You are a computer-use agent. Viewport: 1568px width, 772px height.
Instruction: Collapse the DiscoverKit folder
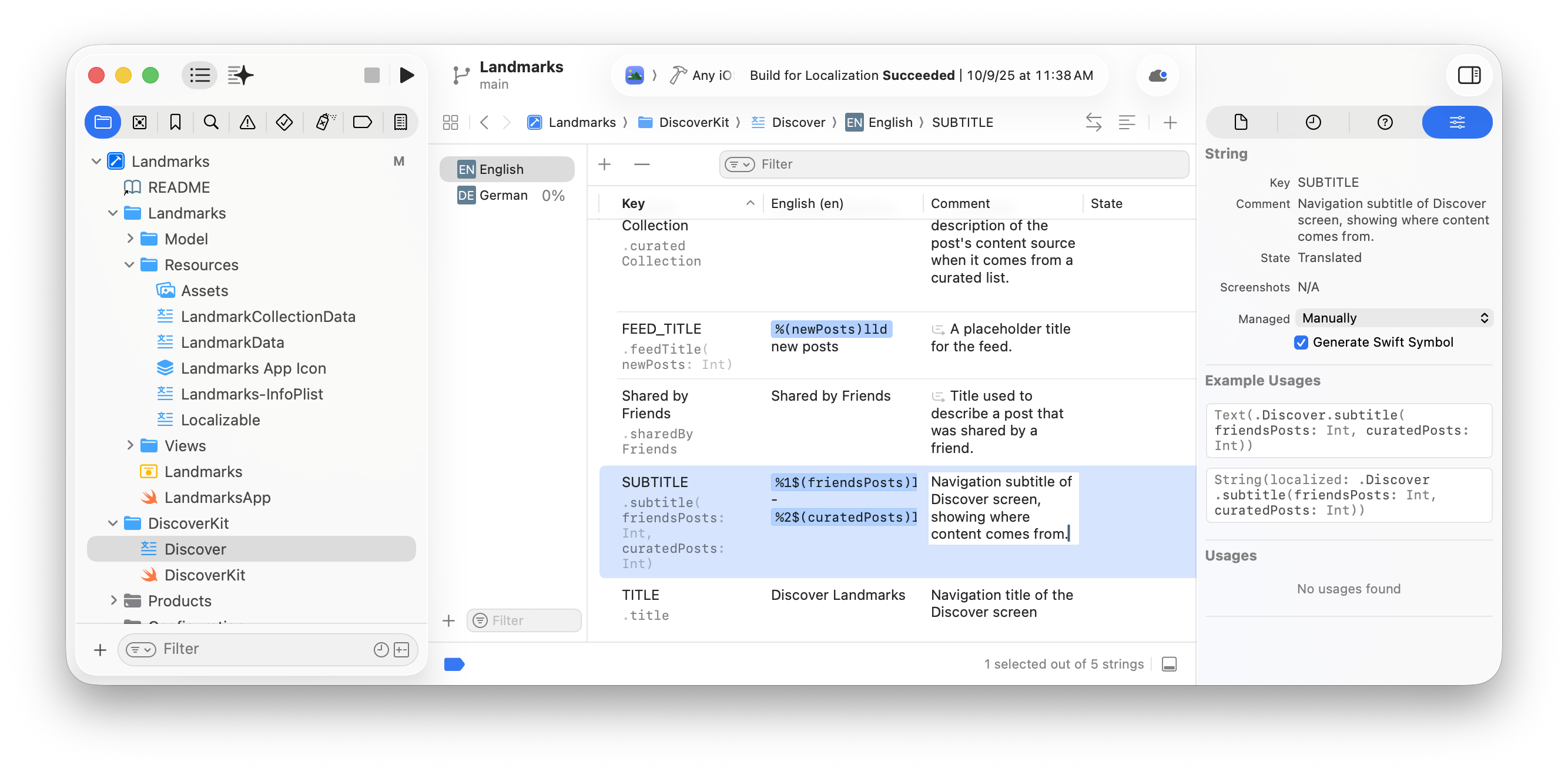pos(113,523)
